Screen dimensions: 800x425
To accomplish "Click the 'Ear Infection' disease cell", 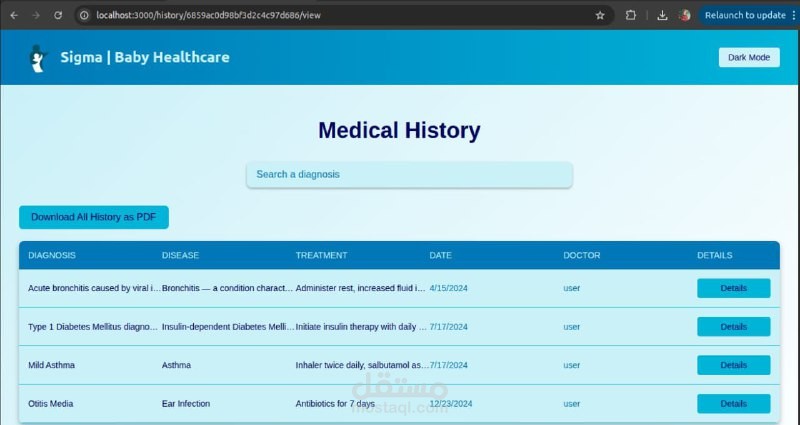I will [186, 404].
